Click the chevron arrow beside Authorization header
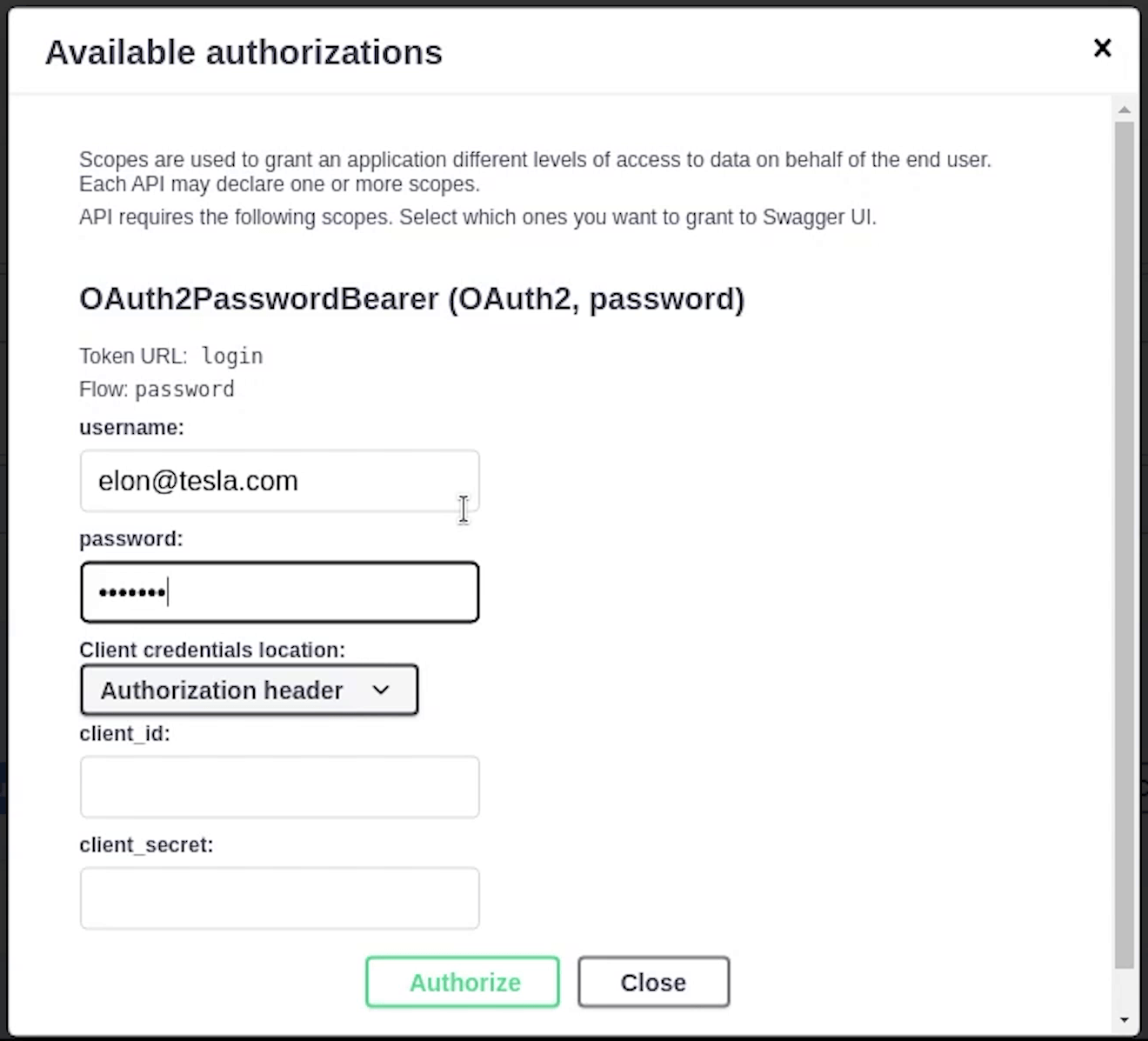Image resolution: width=1148 pixels, height=1041 pixels. [x=380, y=691]
